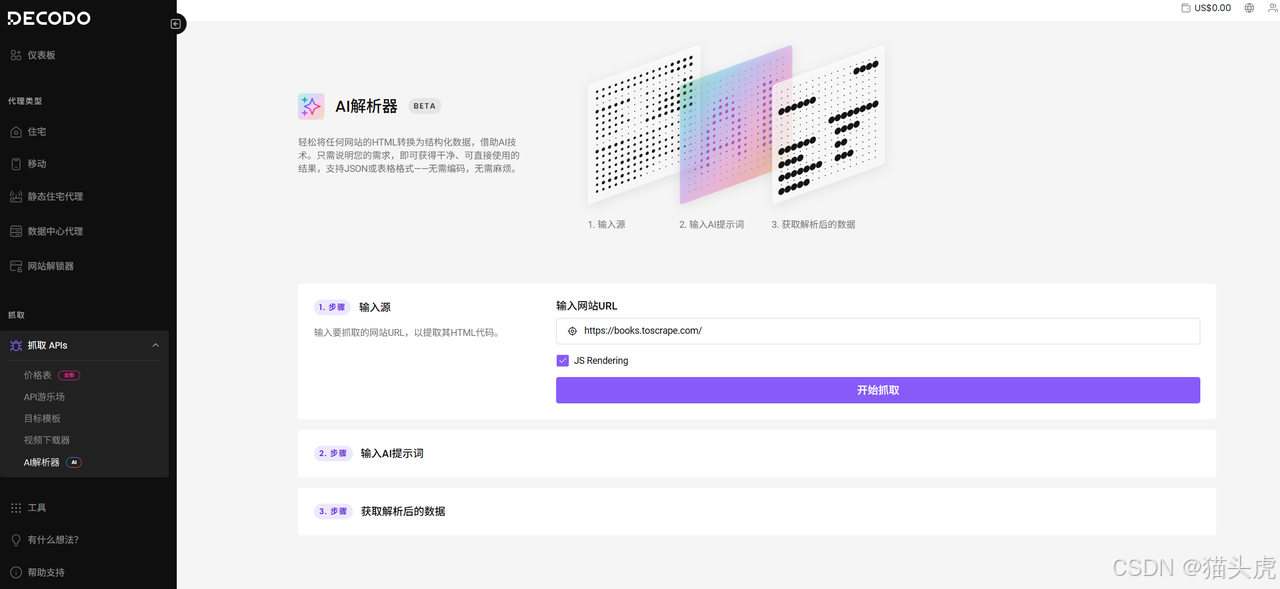
Task: Click the 开始抓取 purple button
Action: [x=878, y=389]
